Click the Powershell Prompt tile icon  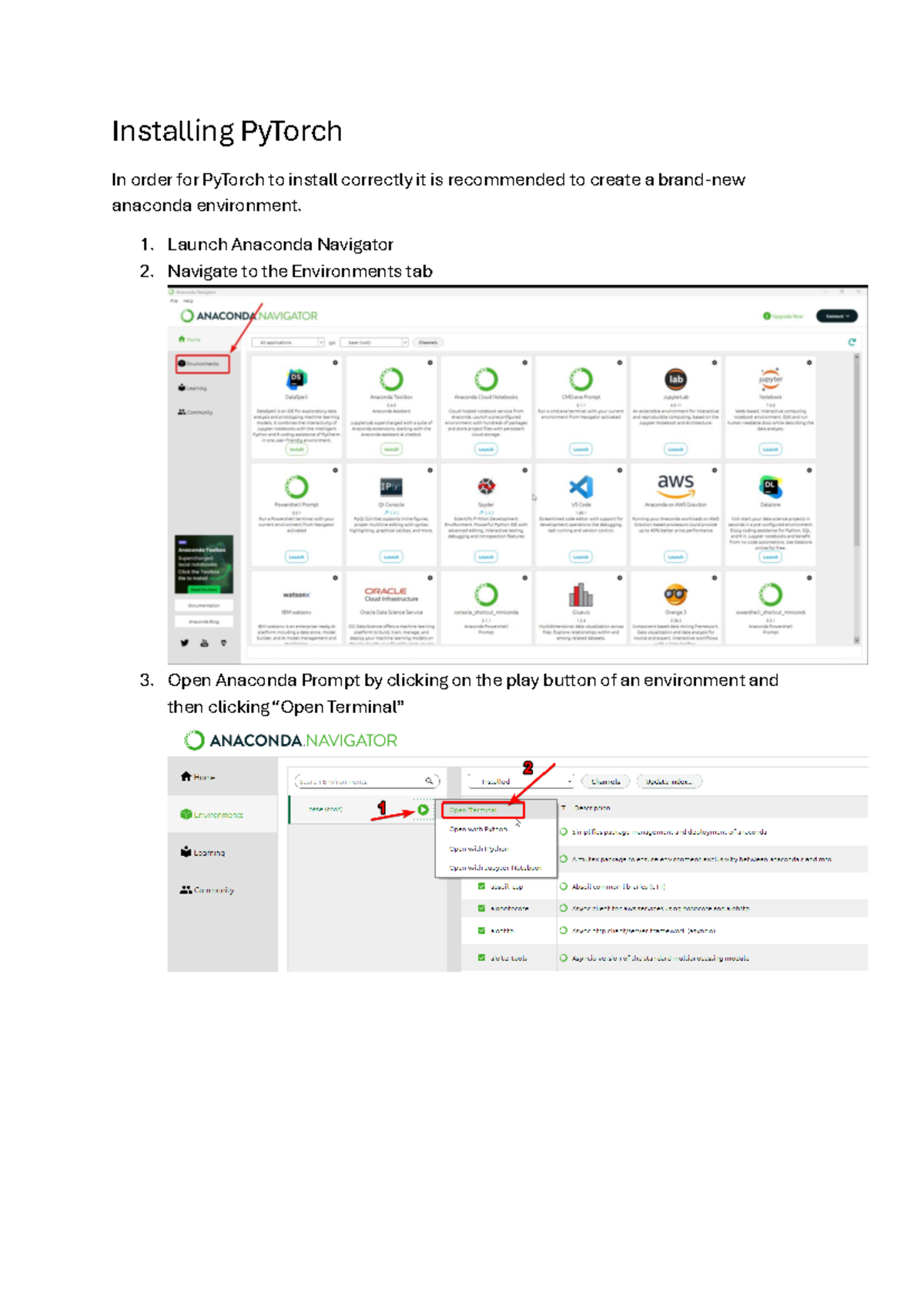click(x=296, y=487)
